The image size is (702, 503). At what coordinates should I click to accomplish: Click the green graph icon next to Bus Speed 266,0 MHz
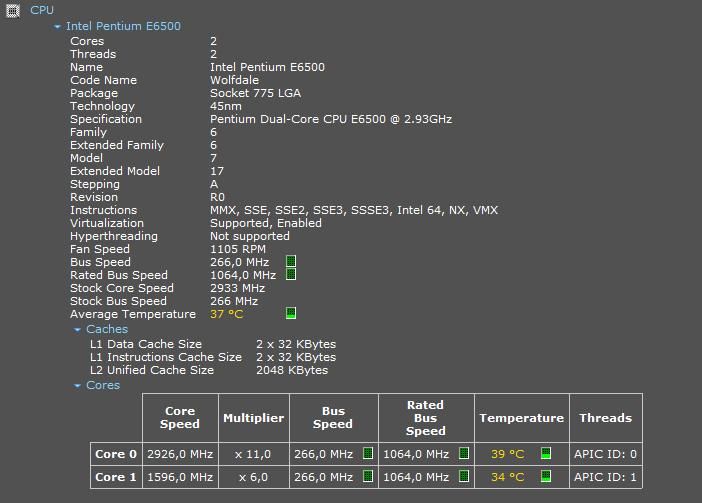(x=291, y=261)
